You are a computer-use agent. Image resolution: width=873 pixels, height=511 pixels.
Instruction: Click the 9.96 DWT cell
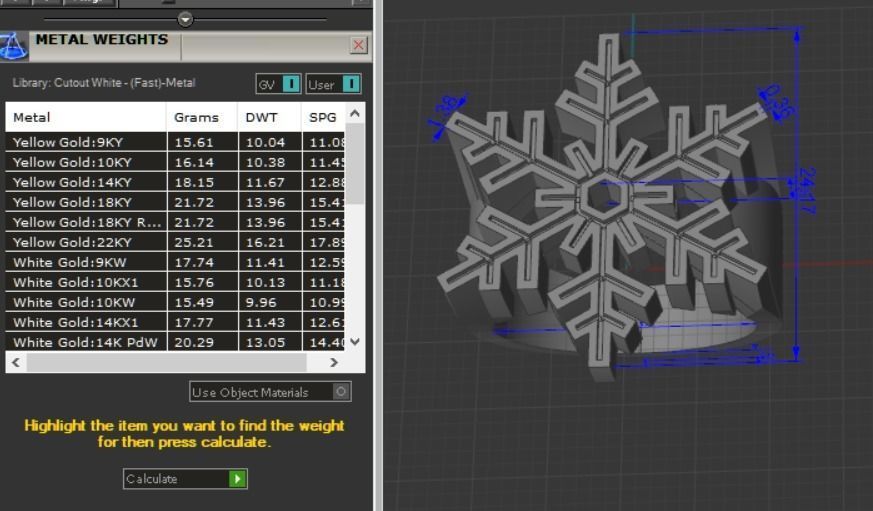(270, 303)
